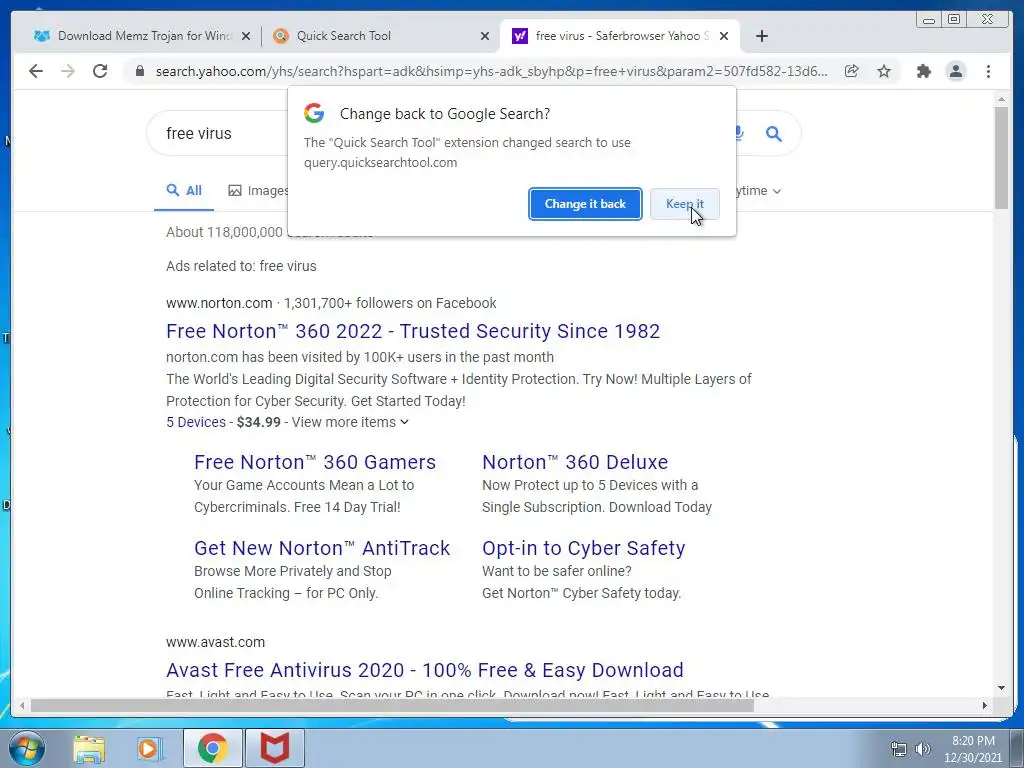The width and height of the screenshot is (1024, 768).
Task: Click the vertical scrollbar thumb
Action: (x=1001, y=157)
